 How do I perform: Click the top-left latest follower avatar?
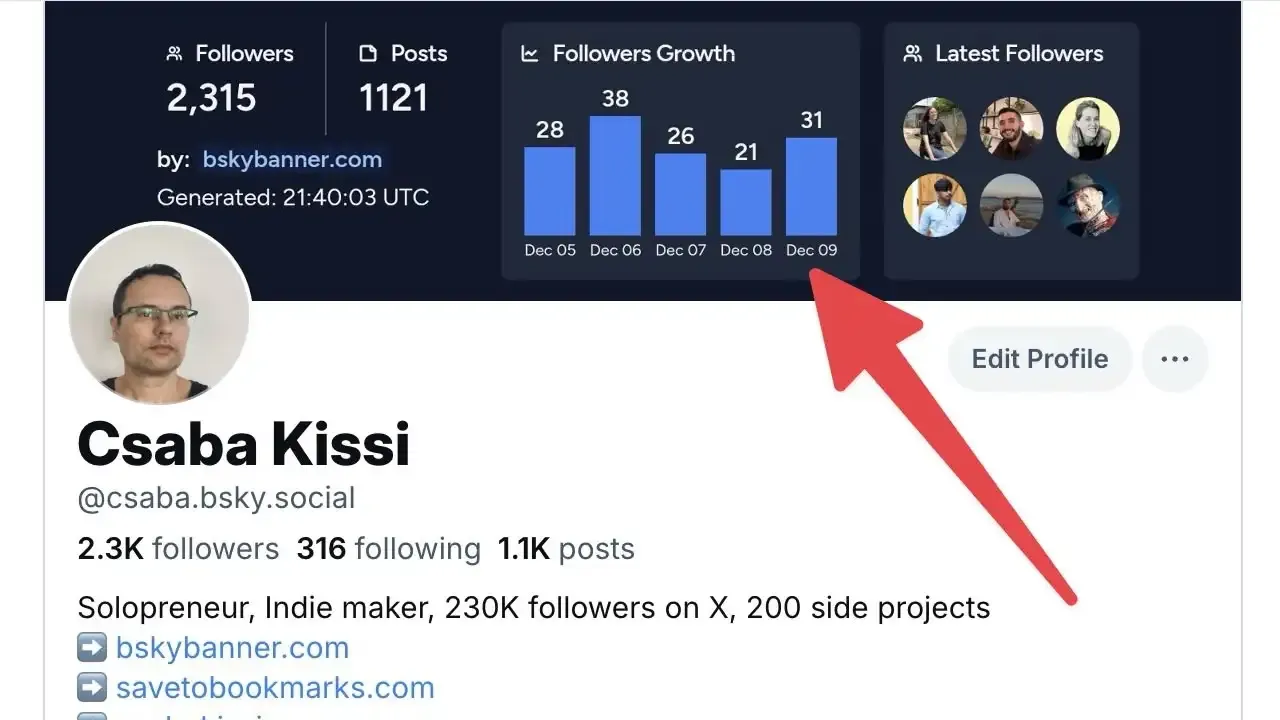click(934, 129)
